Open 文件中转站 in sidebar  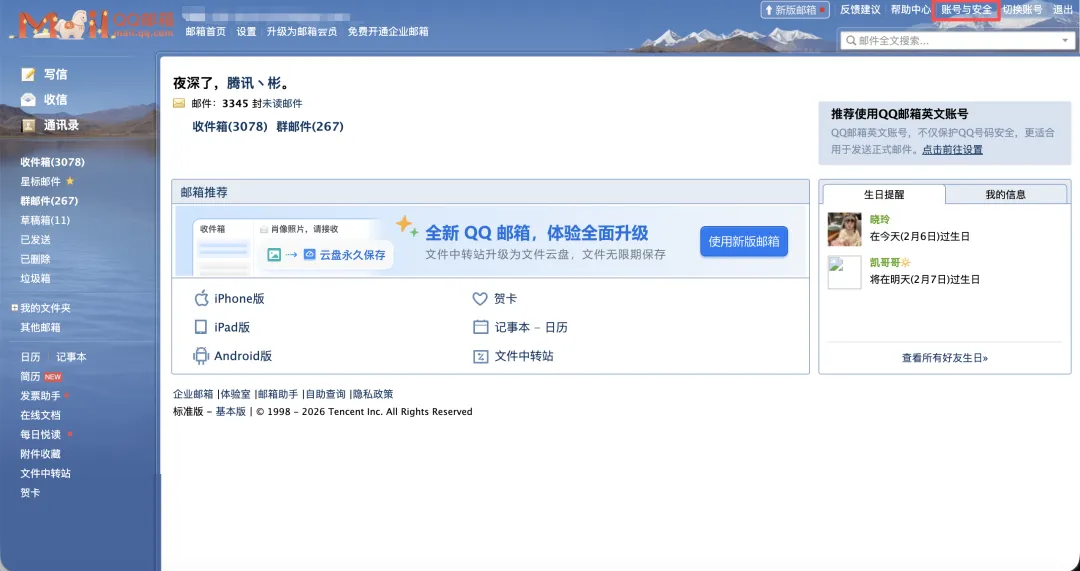pos(45,473)
